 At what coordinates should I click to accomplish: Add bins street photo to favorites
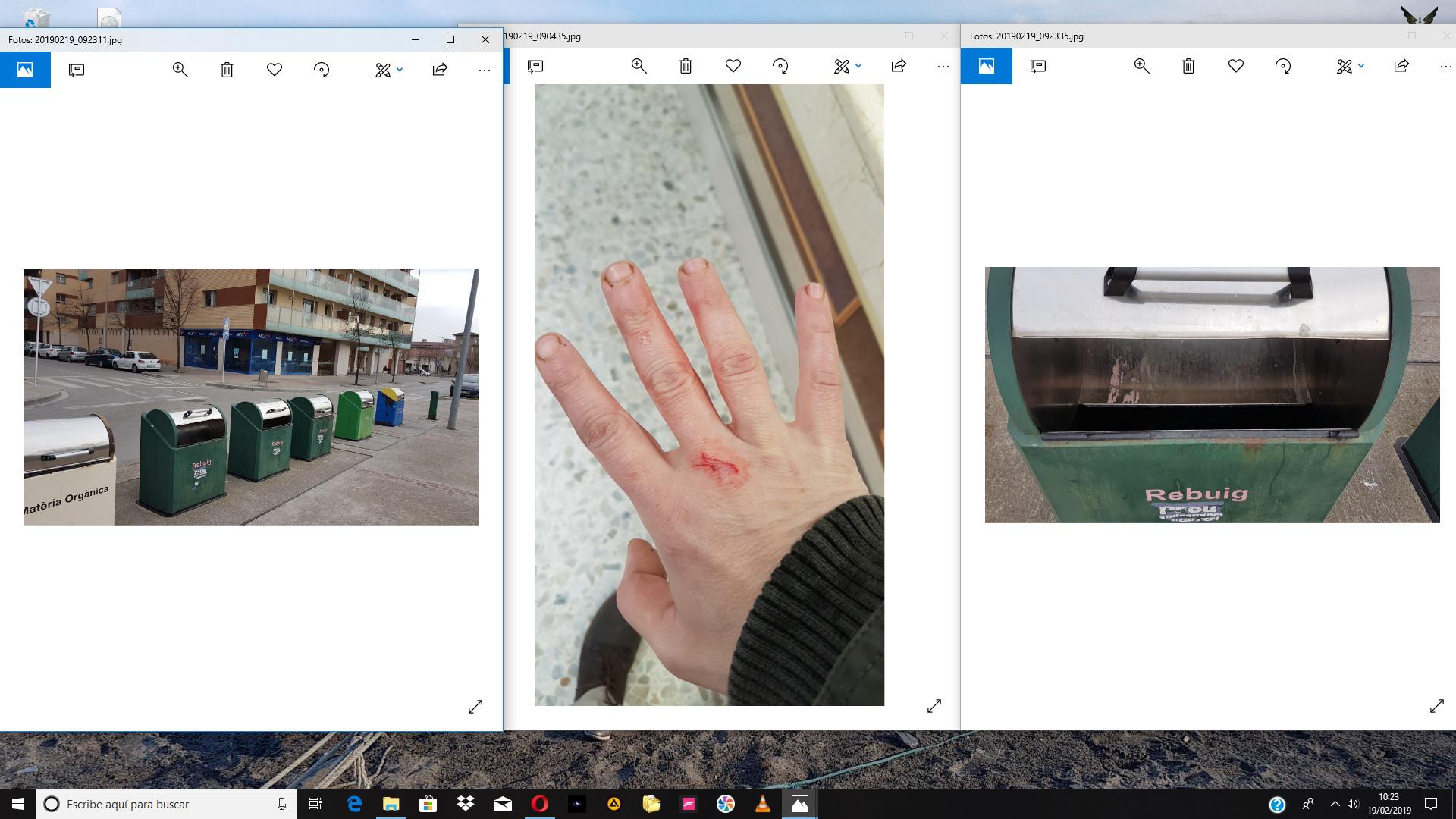click(x=275, y=70)
